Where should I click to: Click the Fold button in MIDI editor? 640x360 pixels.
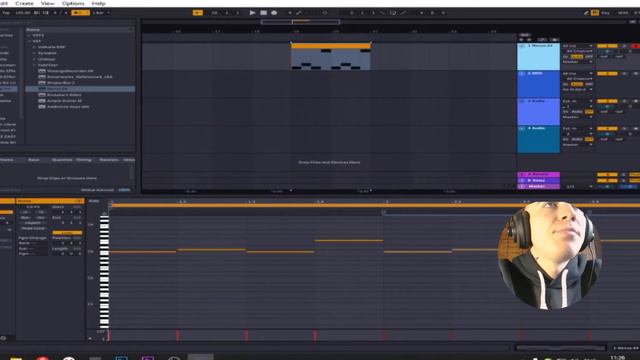click(94, 201)
